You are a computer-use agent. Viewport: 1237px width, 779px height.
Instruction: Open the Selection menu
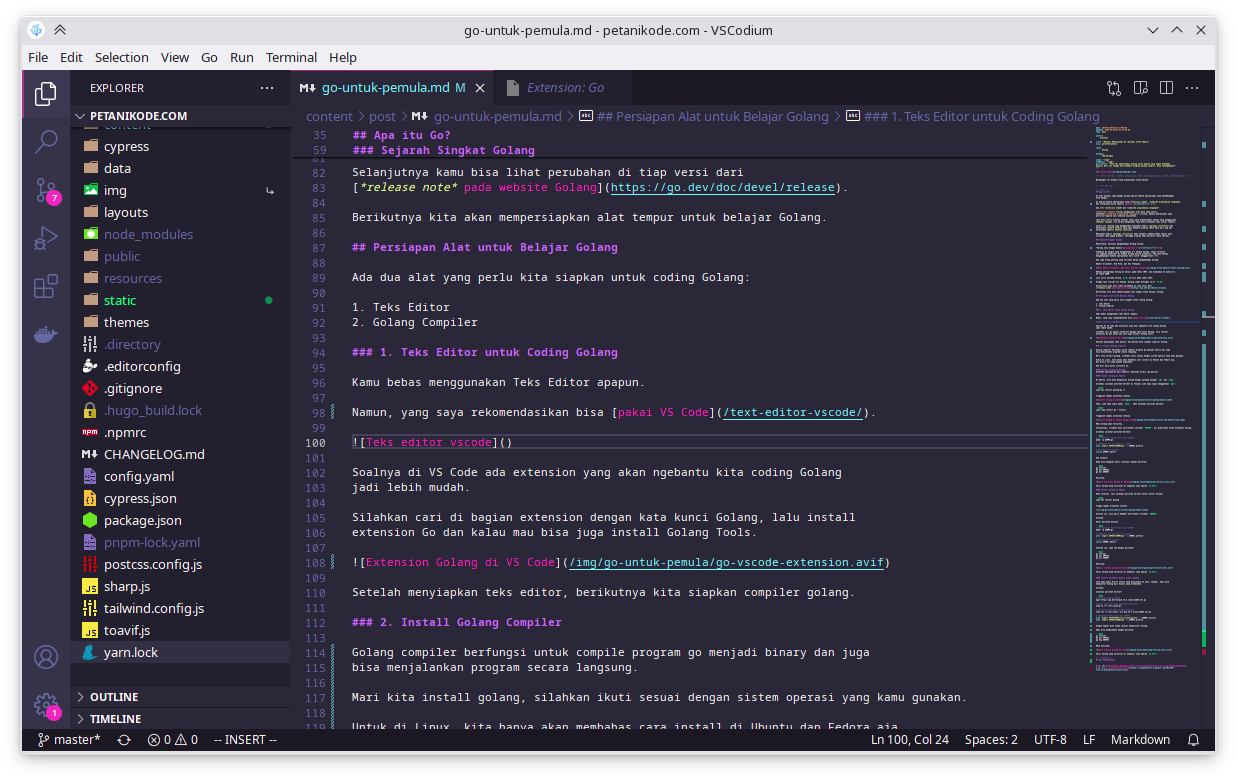tap(122, 57)
